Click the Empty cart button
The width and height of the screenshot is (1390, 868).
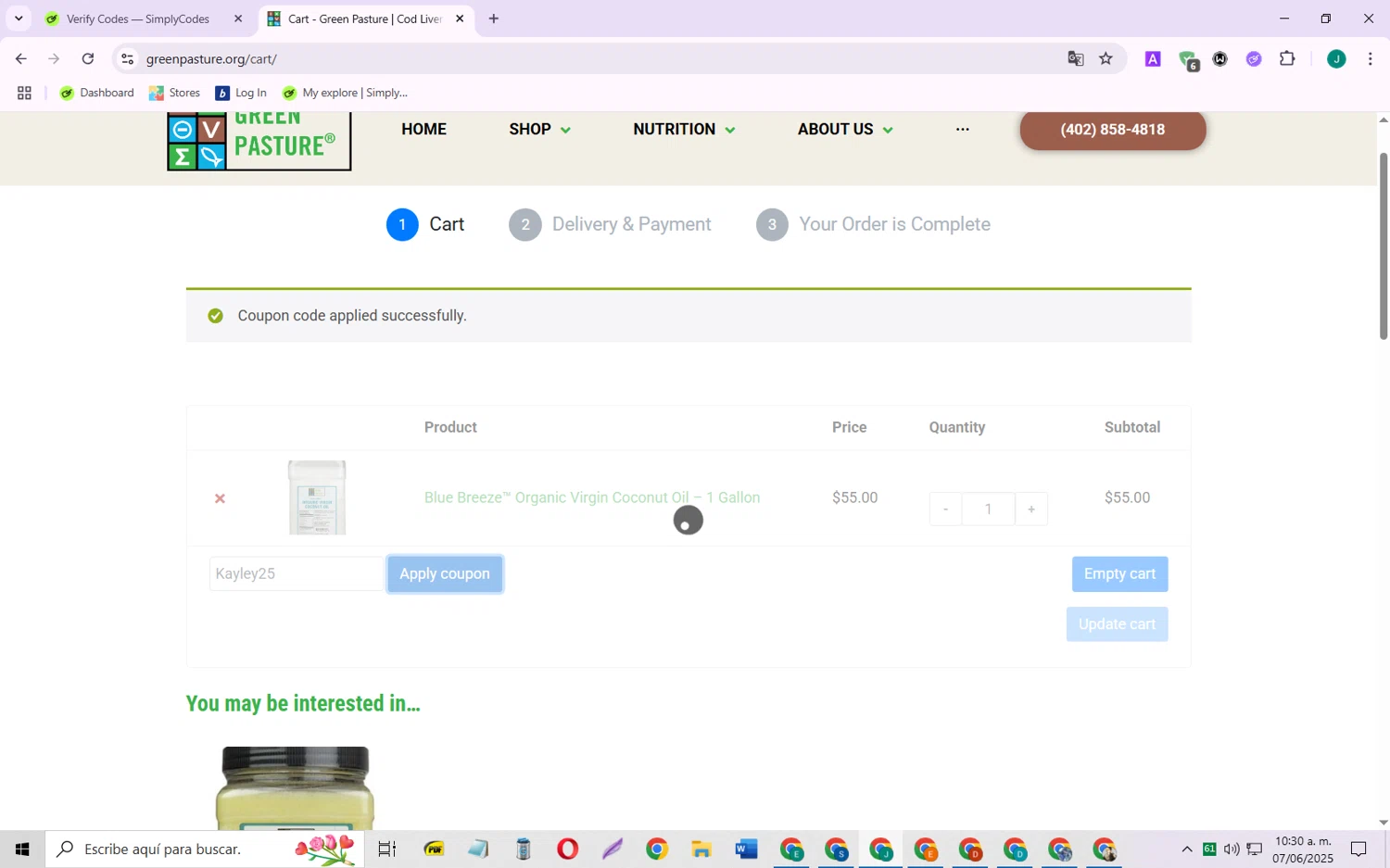click(1119, 574)
